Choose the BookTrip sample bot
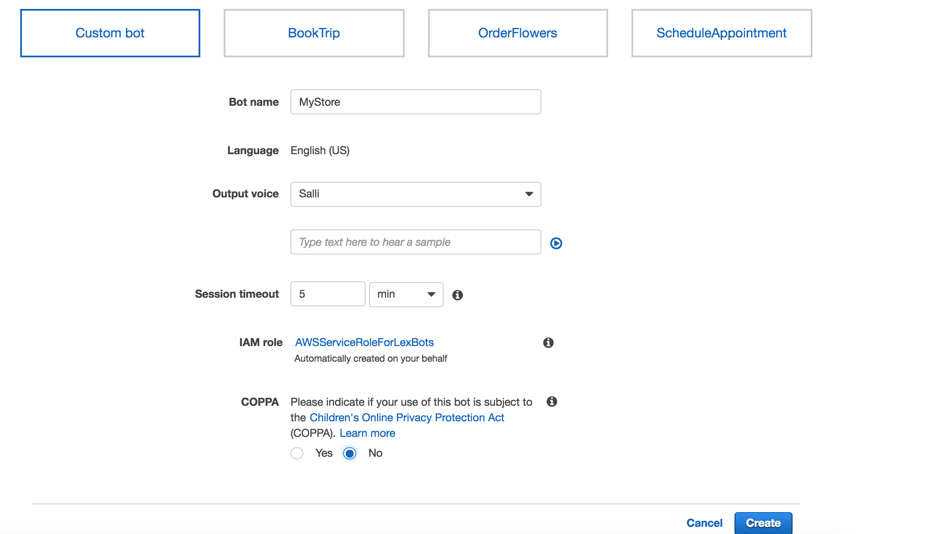 314,33
